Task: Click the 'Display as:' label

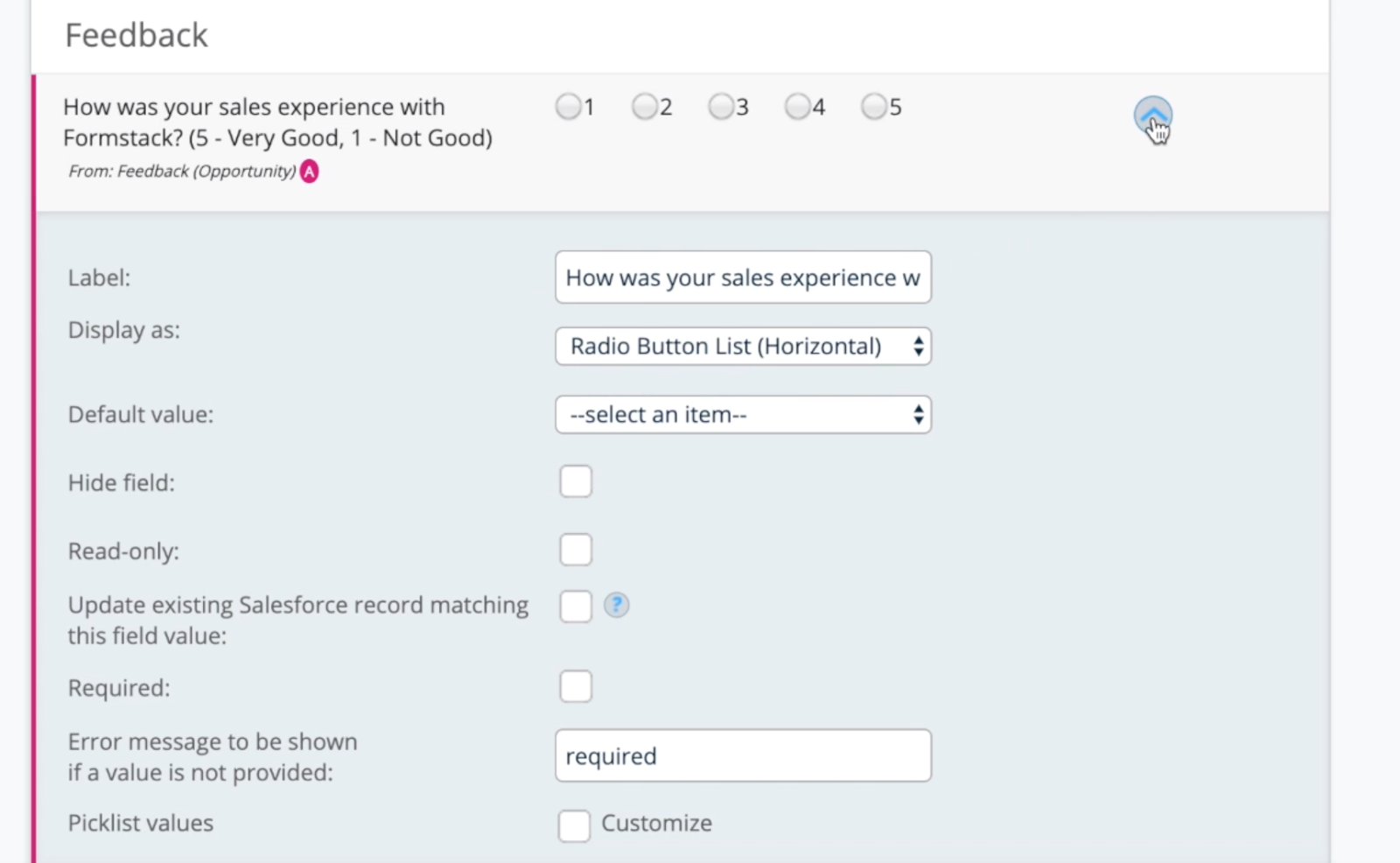Action: point(124,330)
